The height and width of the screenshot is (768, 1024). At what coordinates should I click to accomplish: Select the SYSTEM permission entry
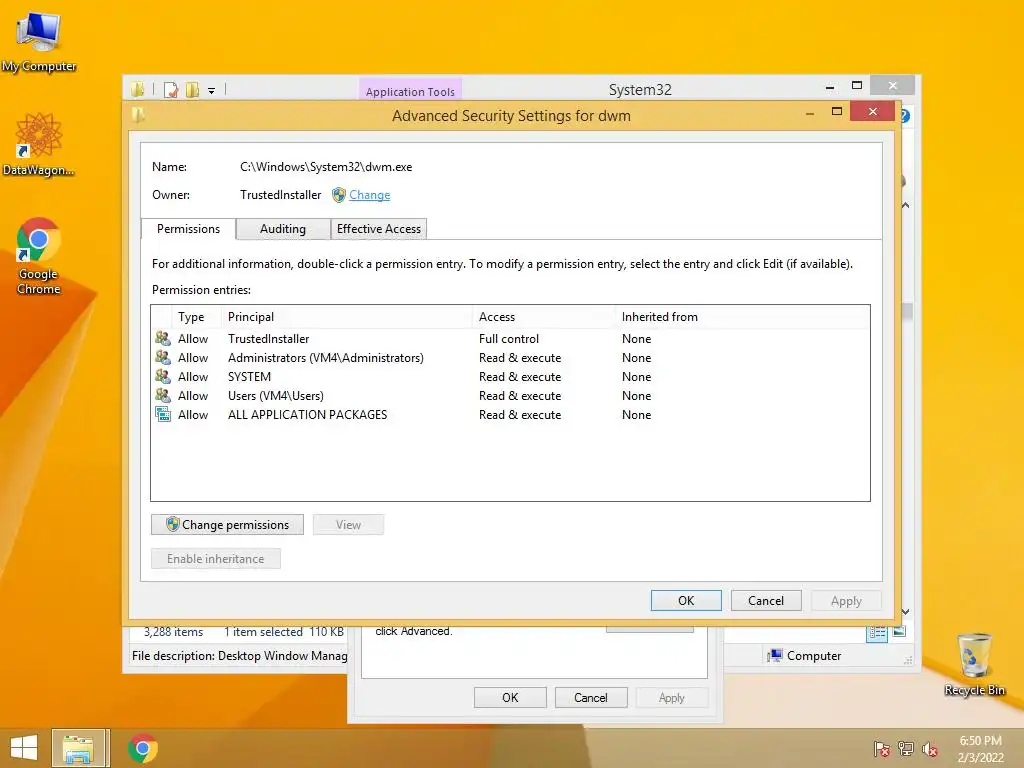(x=510, y=376)
